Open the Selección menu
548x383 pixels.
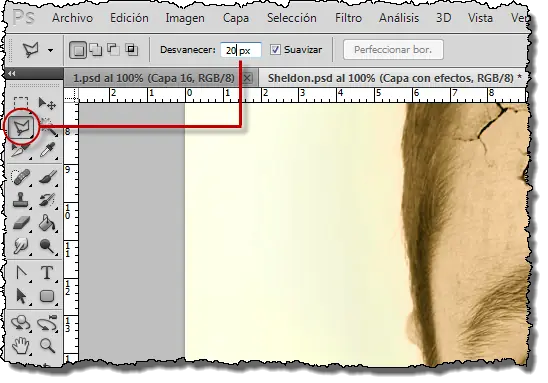coord(292,18)
